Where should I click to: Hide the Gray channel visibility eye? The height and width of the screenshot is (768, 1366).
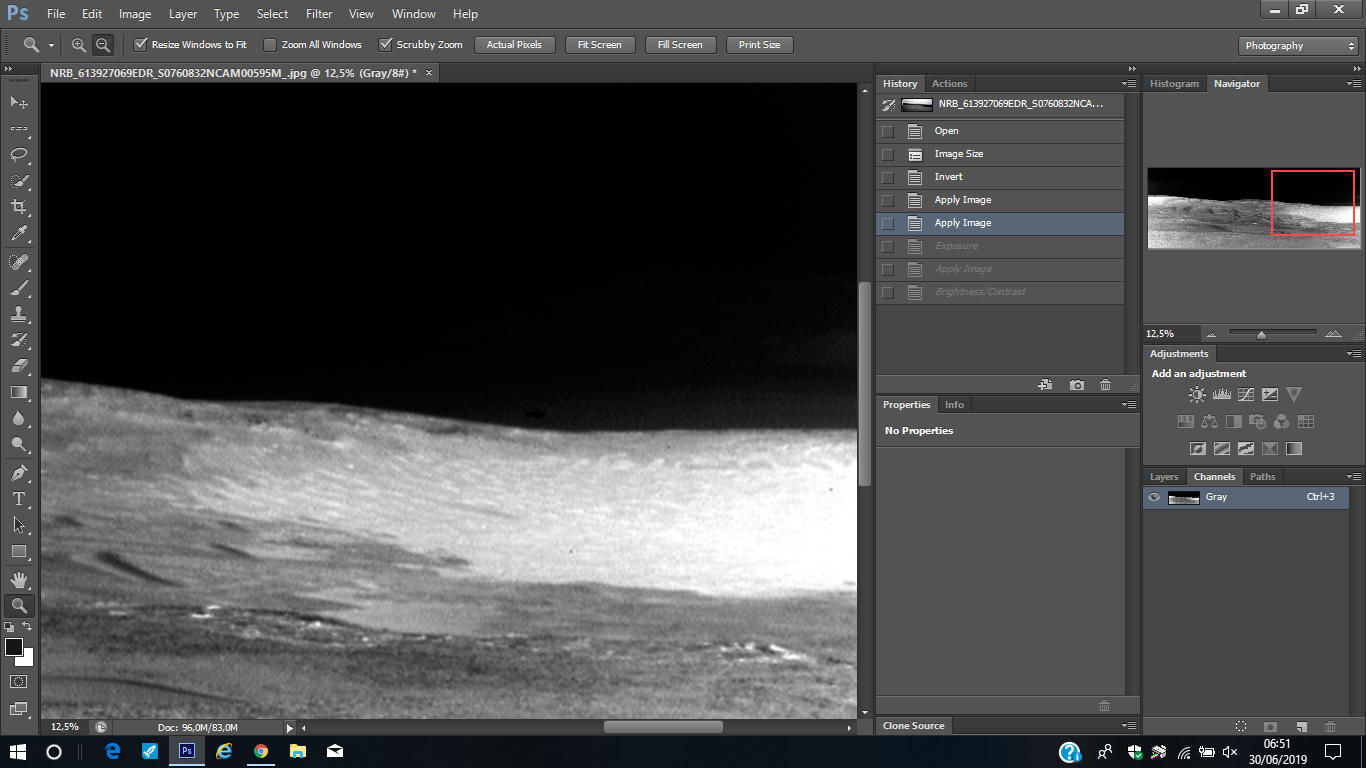pos(1154,497)
